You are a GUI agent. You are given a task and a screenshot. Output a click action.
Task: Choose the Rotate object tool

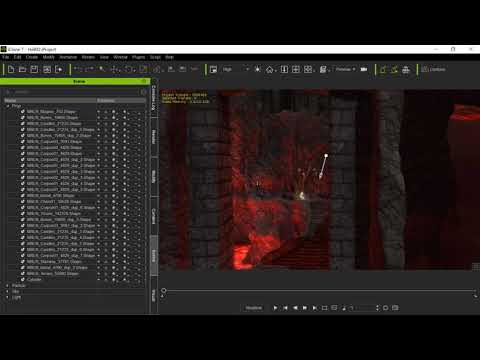tap(129, 69)
